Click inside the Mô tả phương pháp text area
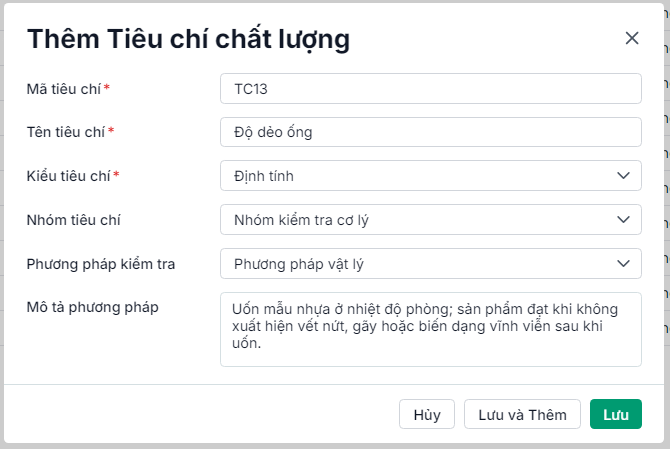Screen dimensions: 670x449 point(430,329)
